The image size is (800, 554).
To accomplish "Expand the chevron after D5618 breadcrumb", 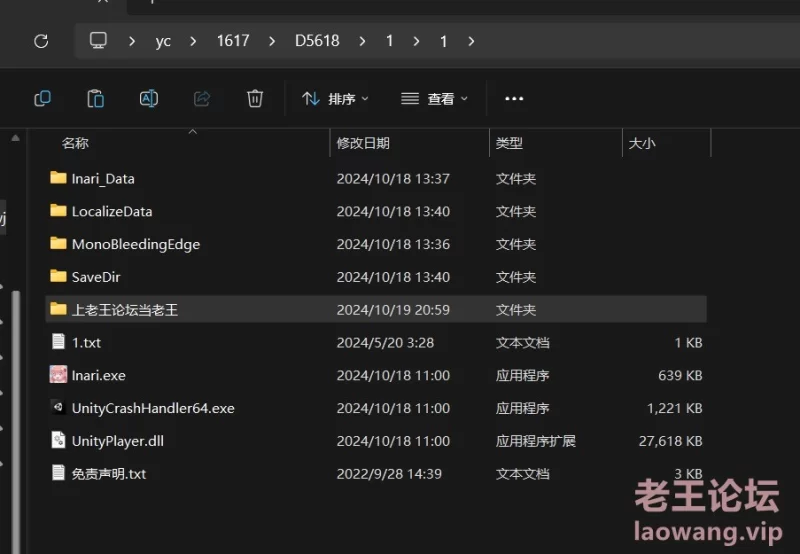I will click(x=362, y=41).
